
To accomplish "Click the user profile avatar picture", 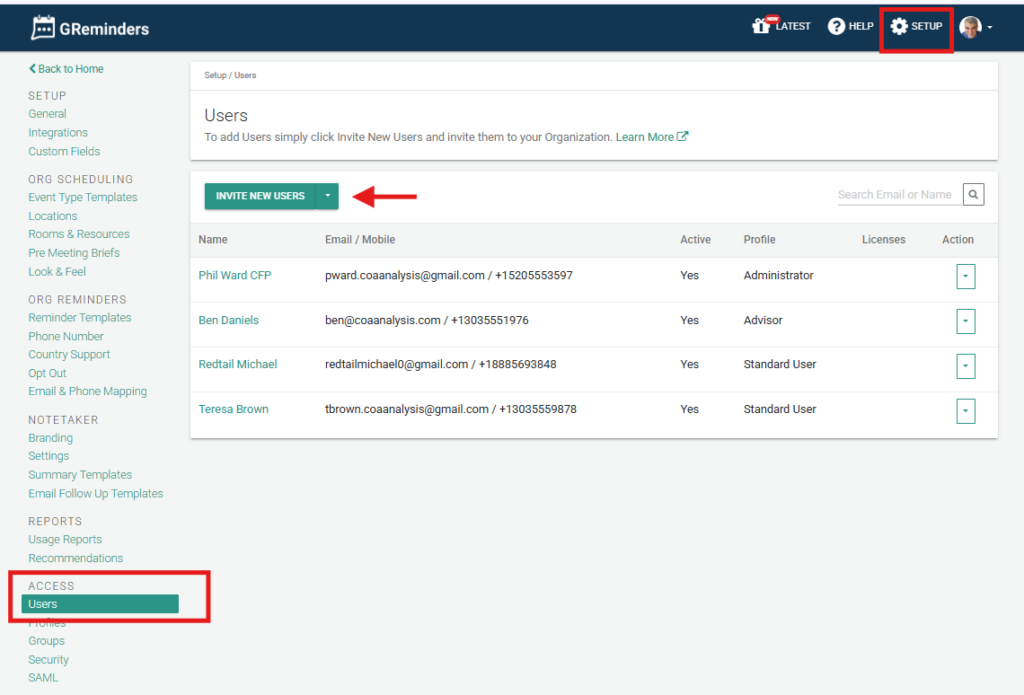I will (x=969, y=27).
